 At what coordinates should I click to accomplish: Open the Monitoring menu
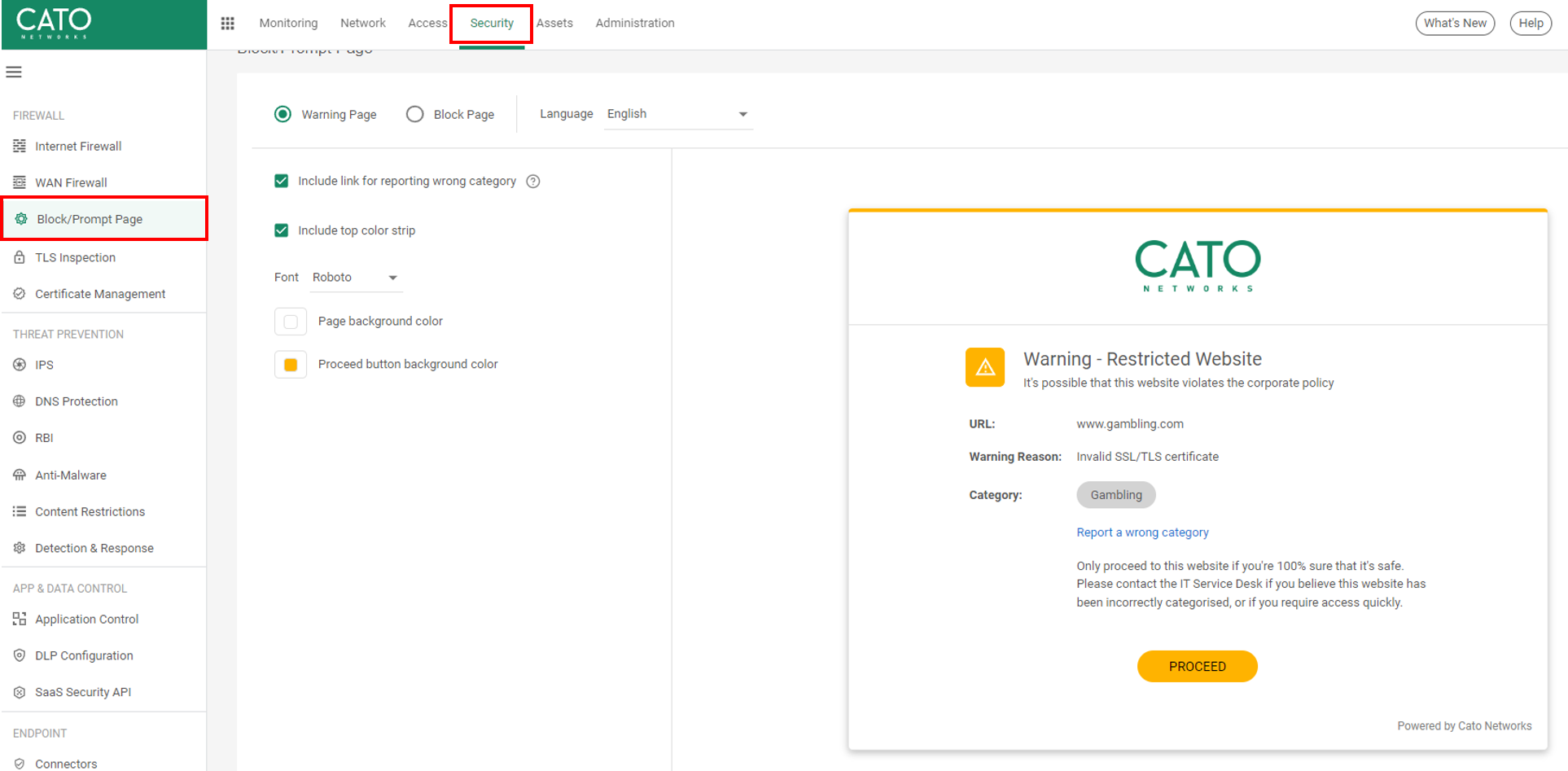[288, 23]
